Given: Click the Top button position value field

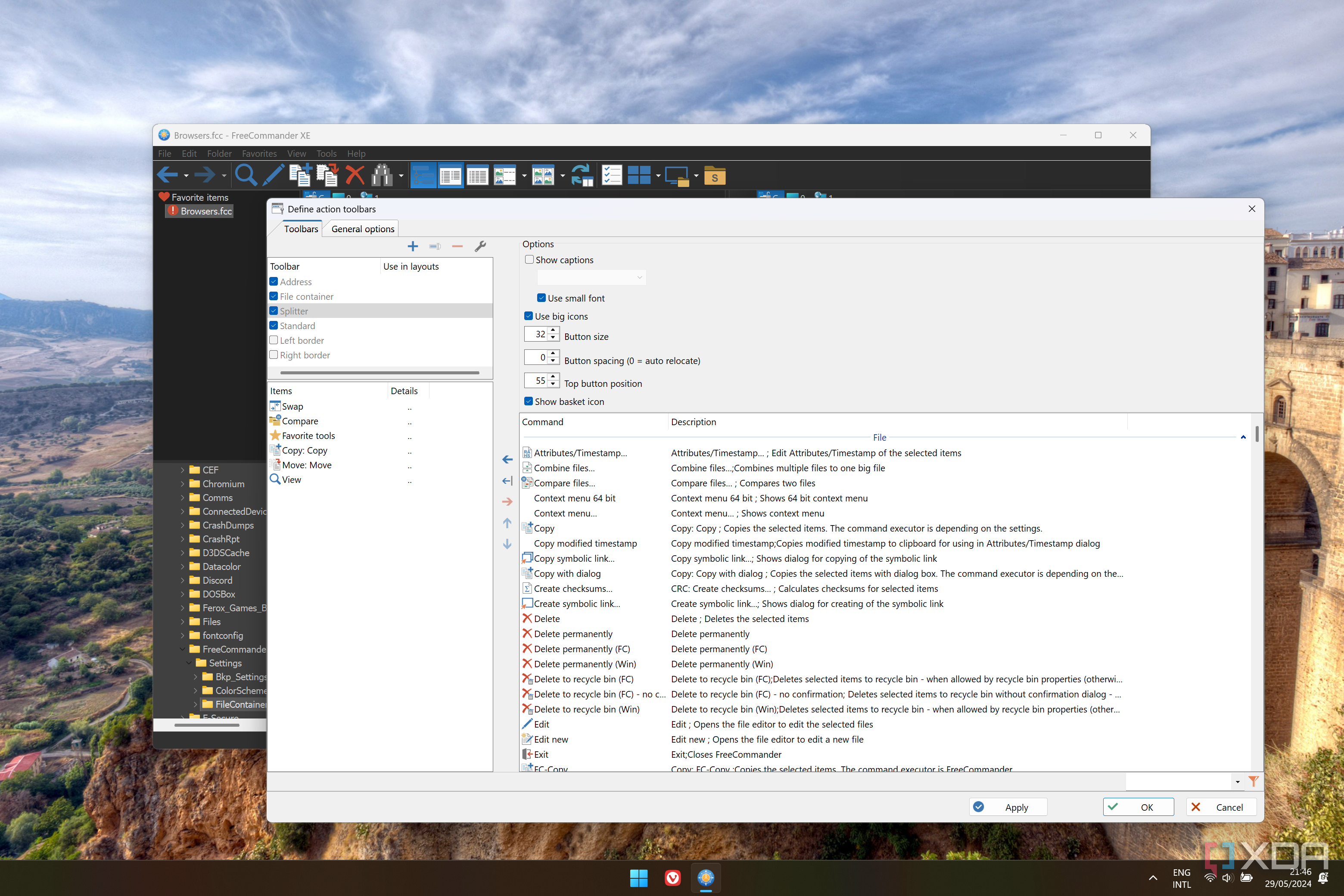Looking at the screenshot, I should pyautogui.click(x=537, y=380).
